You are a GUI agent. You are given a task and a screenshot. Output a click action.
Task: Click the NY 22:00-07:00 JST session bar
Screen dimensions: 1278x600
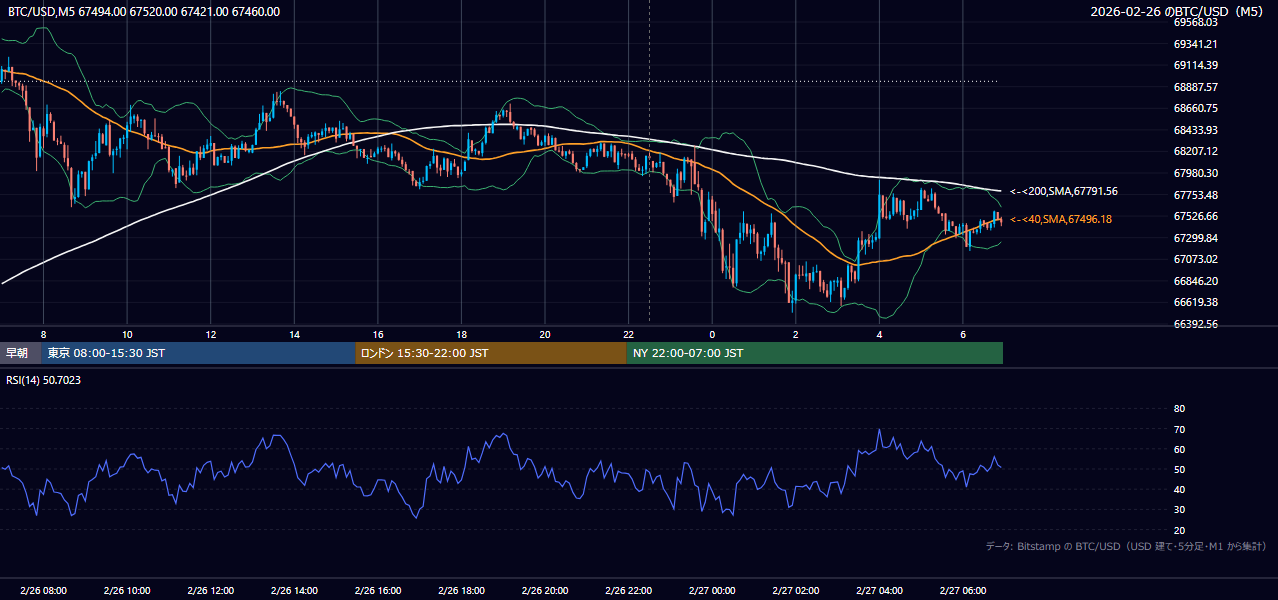click(x=815, y=353)
